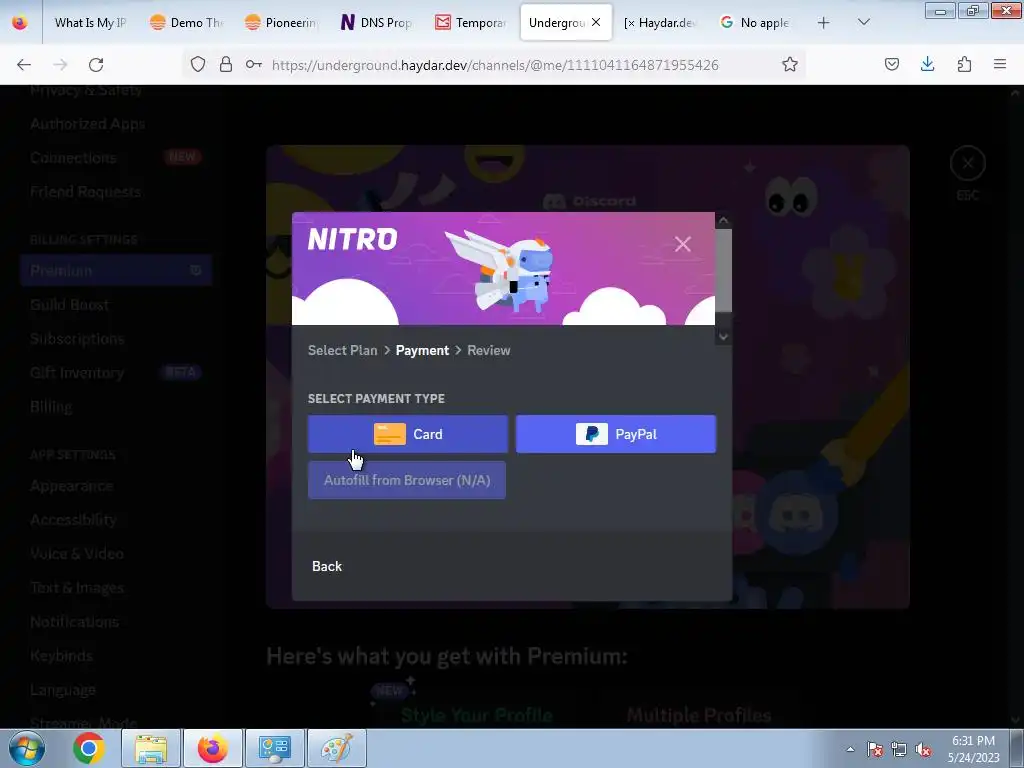1024x768 pixels.
Task: Click Payment breadcrumb step
Action: [x=422, y=350]
